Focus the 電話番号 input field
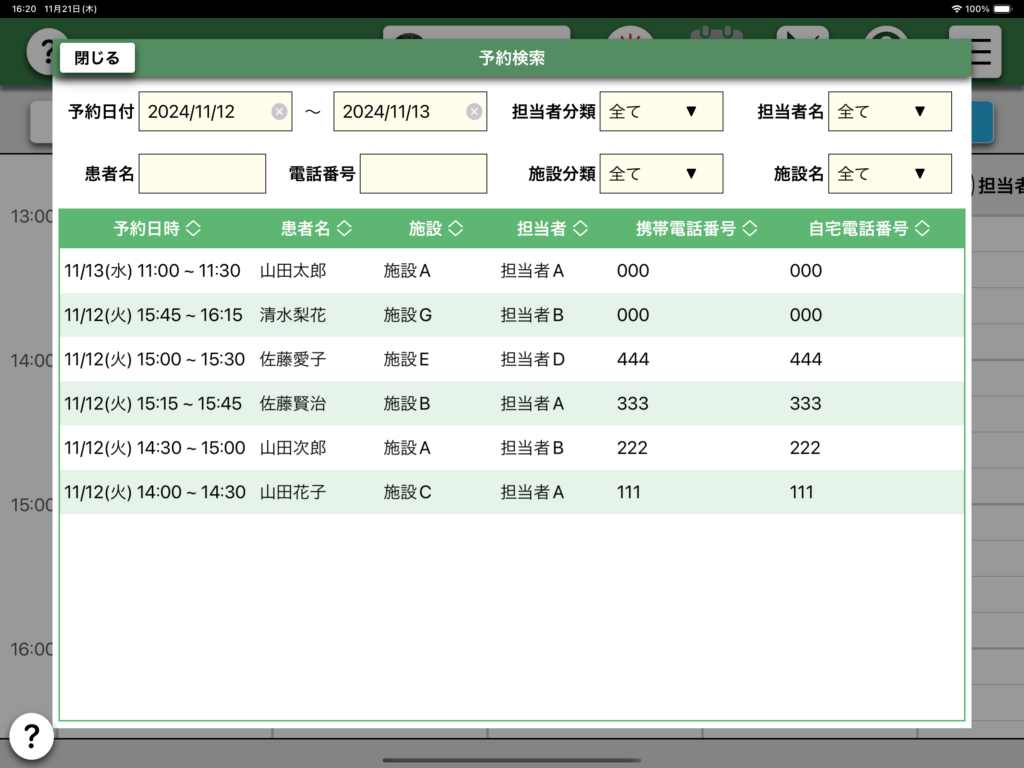 point(423,174)
